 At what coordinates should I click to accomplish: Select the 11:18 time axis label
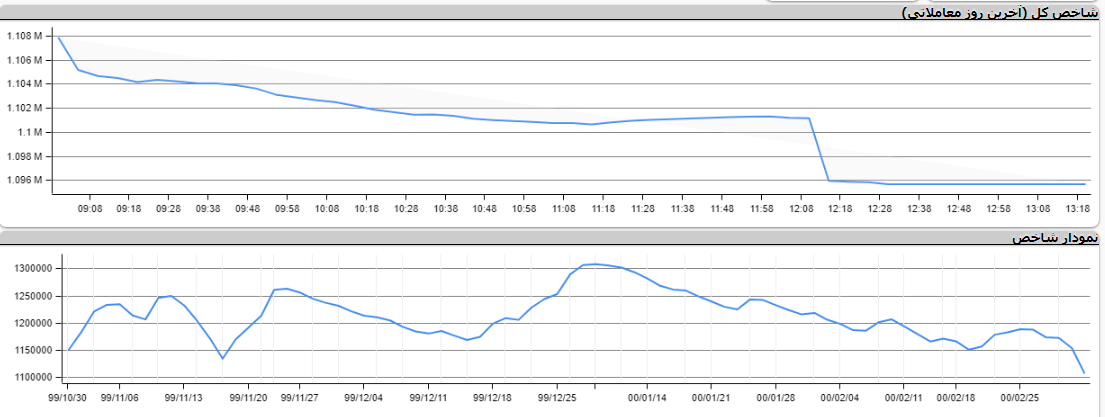coord(603,208)
